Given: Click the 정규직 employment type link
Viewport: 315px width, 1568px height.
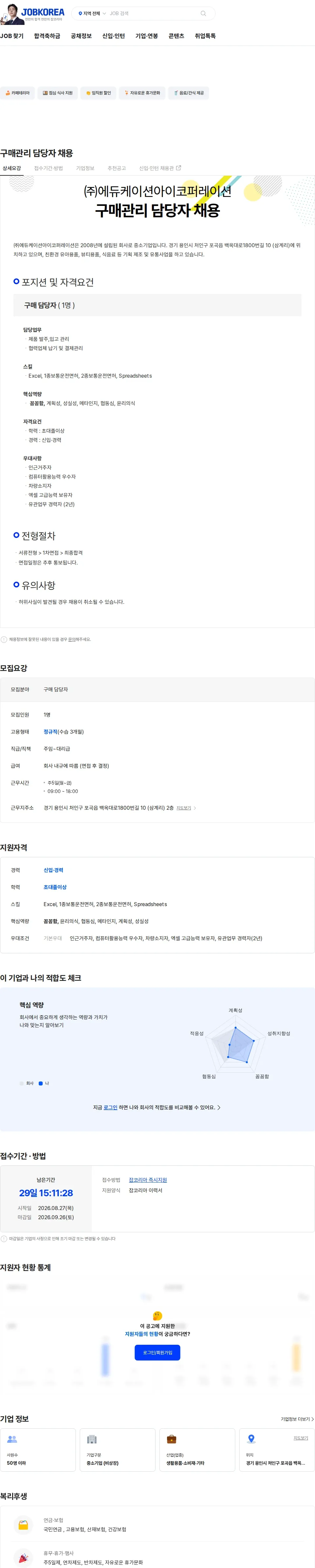Looking at the screenshot, I should (x=50, y=732).
